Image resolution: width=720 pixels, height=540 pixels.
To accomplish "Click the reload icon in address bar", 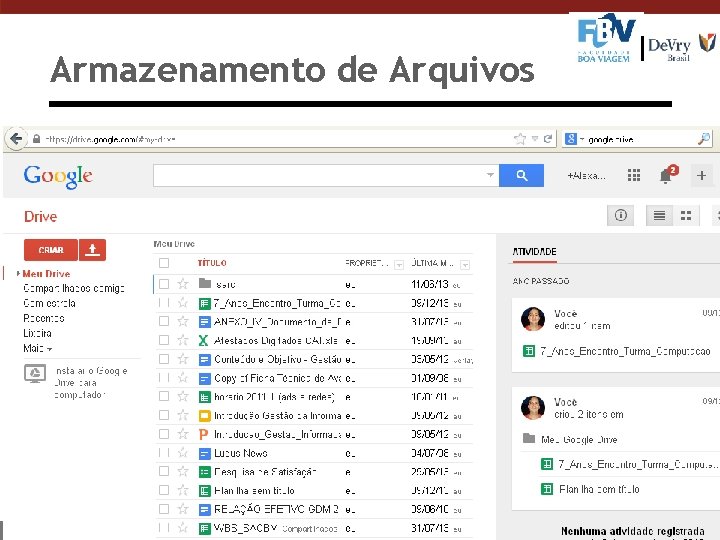I will tap(547, 139).
